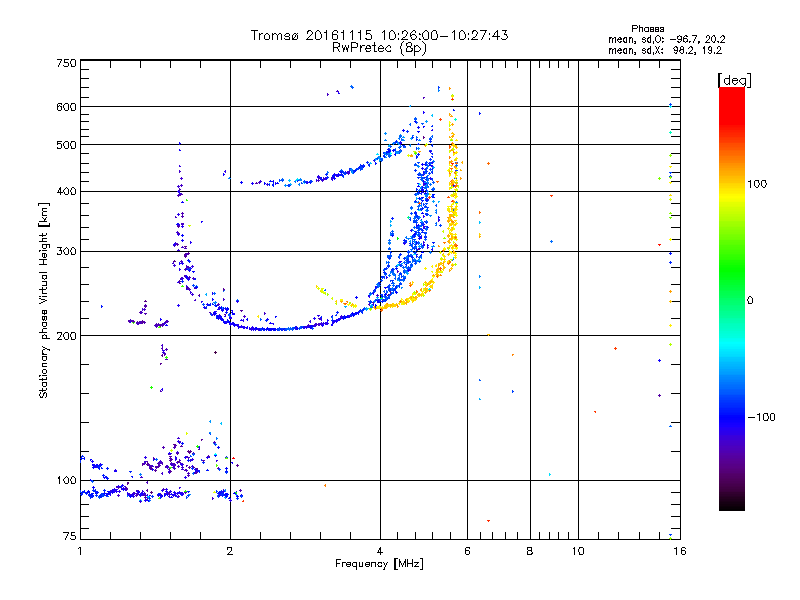Click the '600' height tick label
800x600 pixels.
click(66, 107)
